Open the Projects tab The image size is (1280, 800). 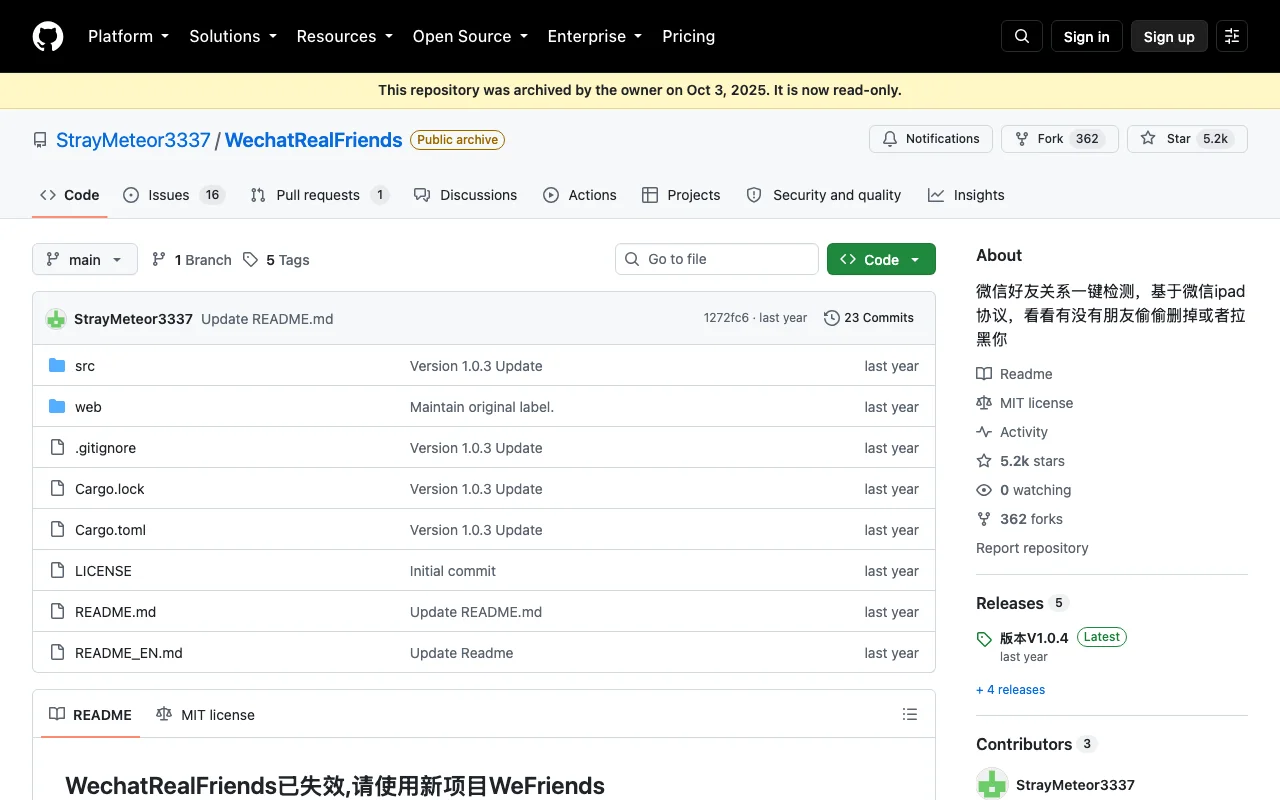click(681, 195)
